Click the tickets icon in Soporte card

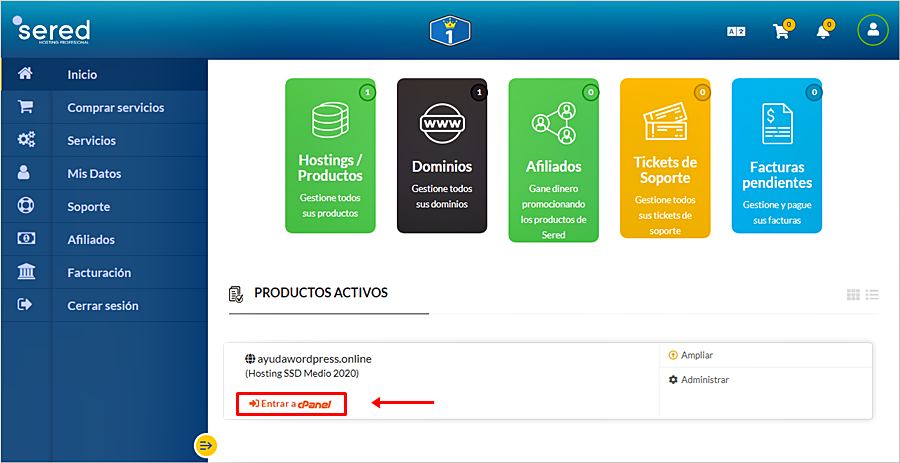coord(665,121)
